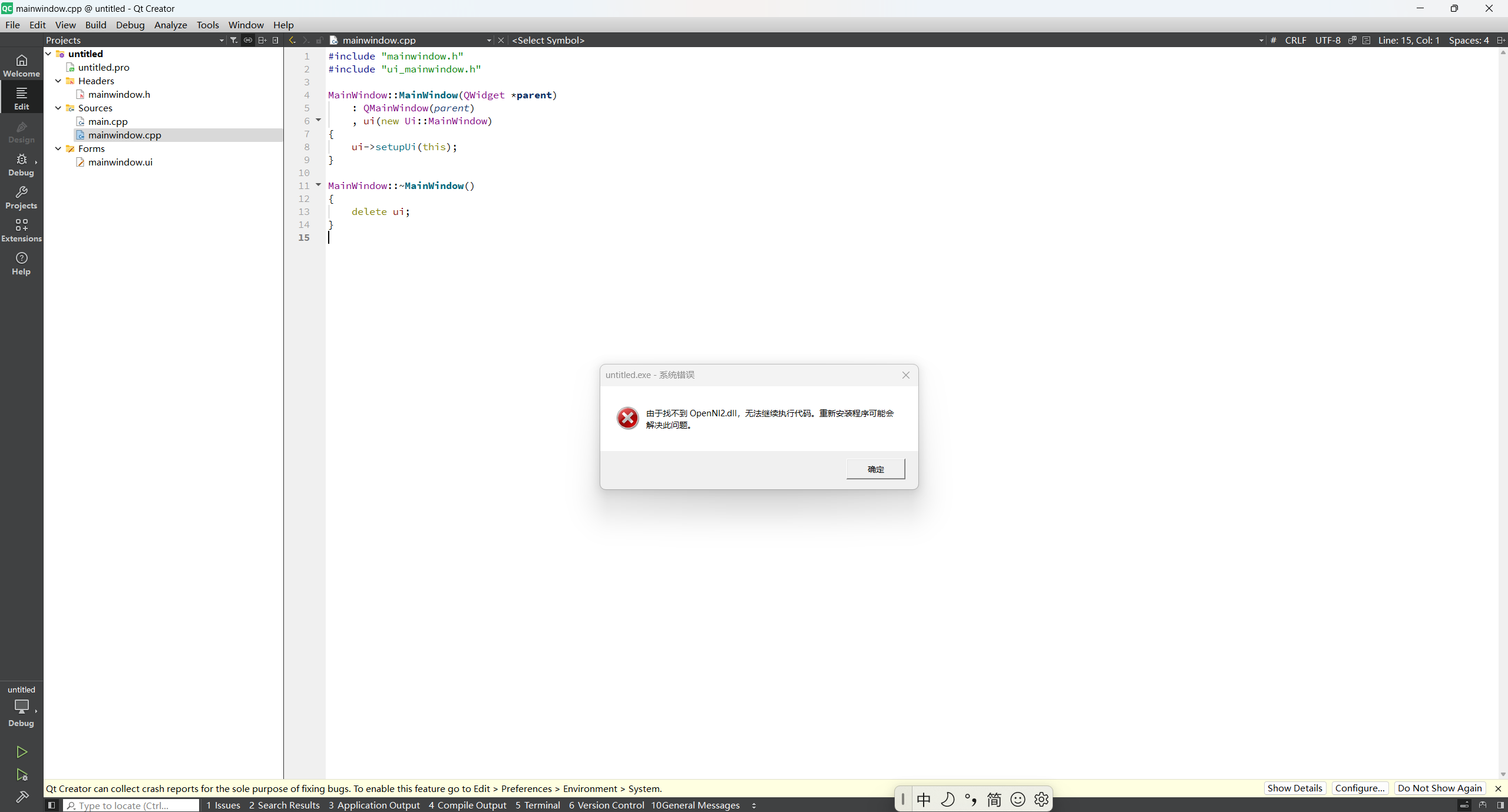1508x812 pixels.
Task: Toggle the left output pane sidebar icon
Action: point(51,805)
